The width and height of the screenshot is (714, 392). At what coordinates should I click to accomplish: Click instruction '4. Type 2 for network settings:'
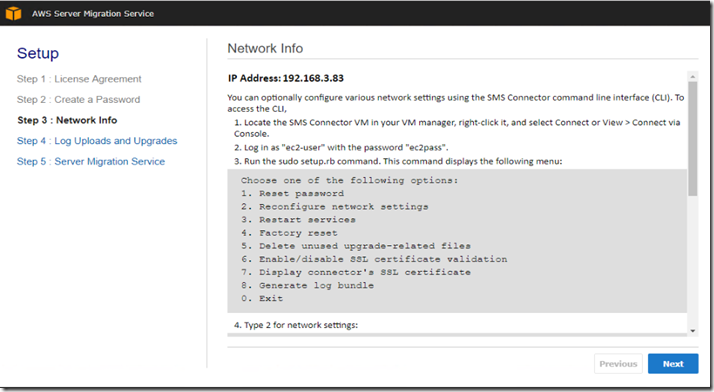coord(296,325)
